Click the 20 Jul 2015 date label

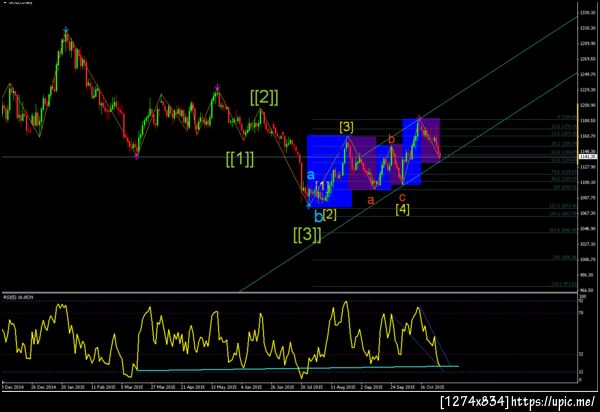pyautogui.click(x=311, y=387)
